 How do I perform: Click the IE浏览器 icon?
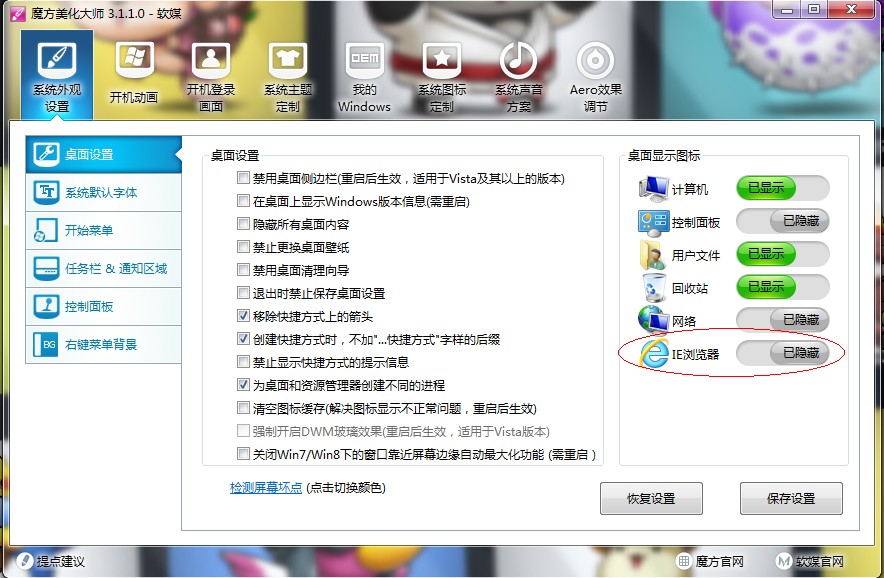click(654, 354)
